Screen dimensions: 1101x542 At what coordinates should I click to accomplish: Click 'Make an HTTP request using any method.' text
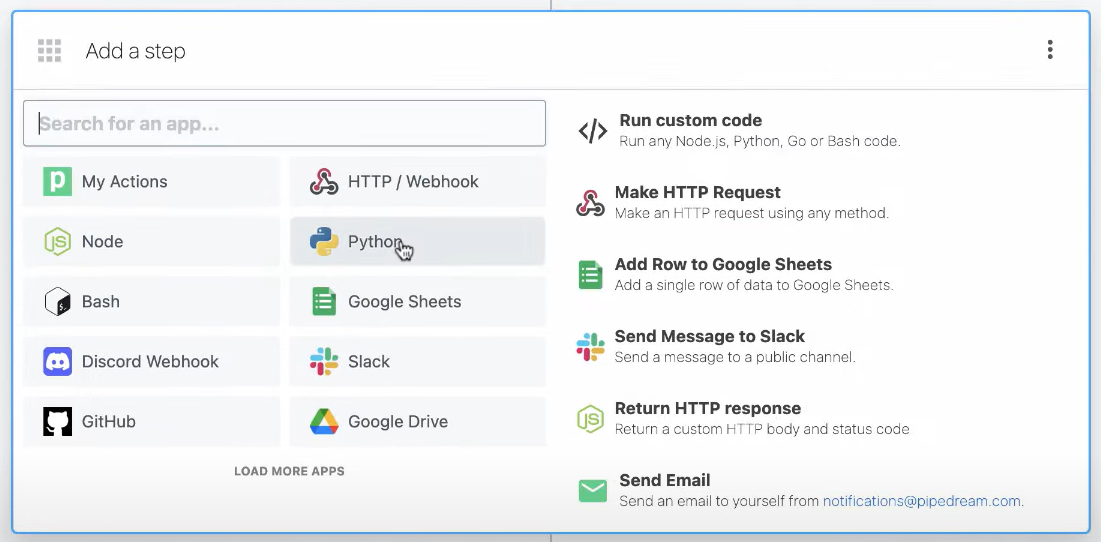coord(752,213)
